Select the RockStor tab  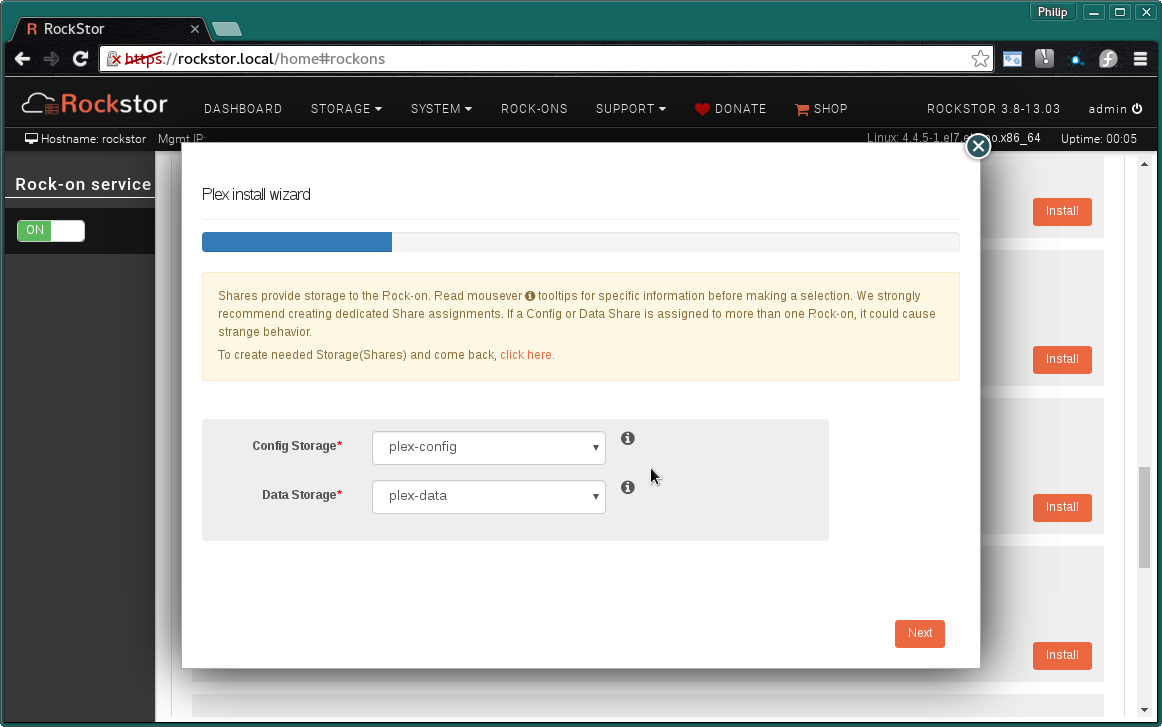[x=111, y=29]
